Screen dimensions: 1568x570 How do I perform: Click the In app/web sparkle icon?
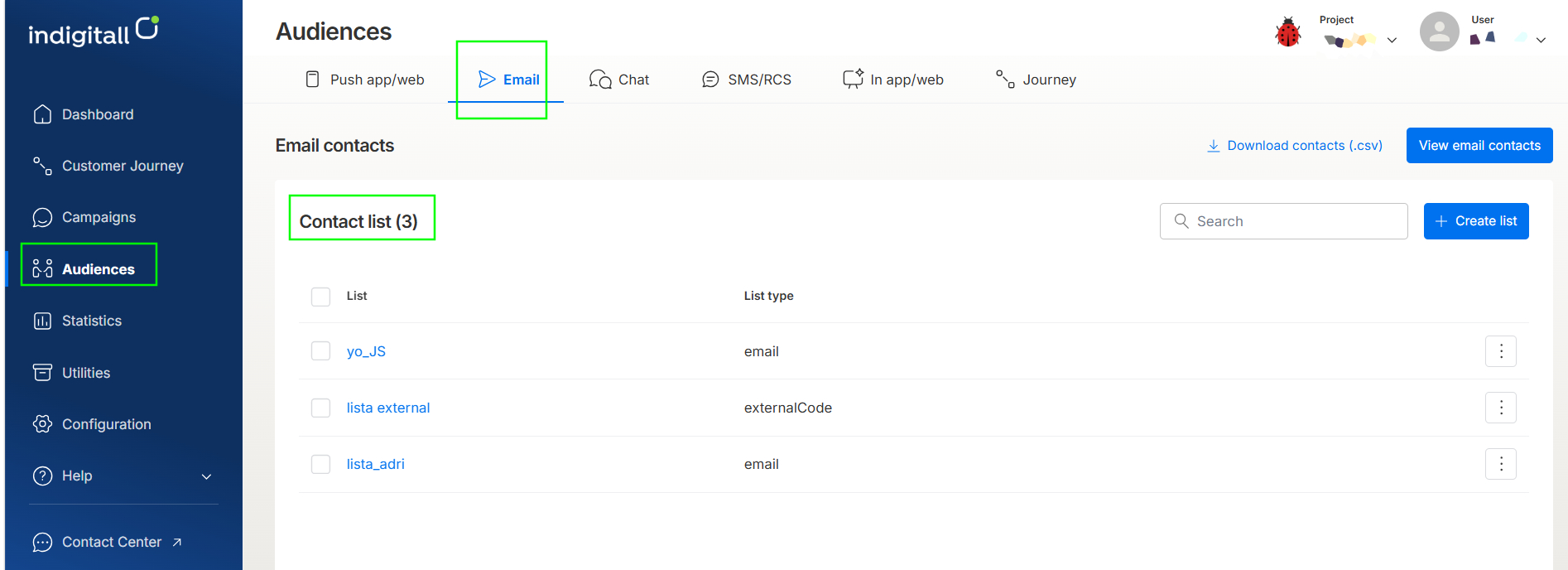click(853, 79)
